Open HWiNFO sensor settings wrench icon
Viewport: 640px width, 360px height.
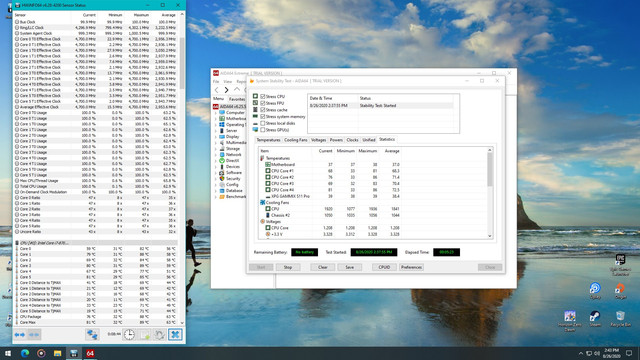point(160,335)
